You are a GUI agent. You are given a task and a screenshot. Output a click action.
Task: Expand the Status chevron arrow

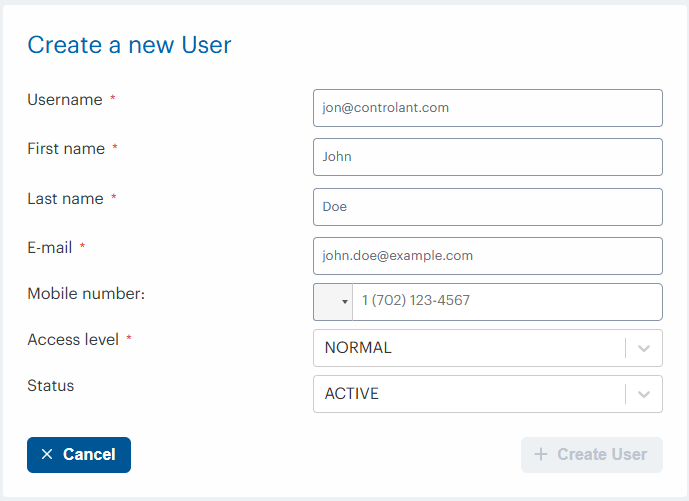644,394
